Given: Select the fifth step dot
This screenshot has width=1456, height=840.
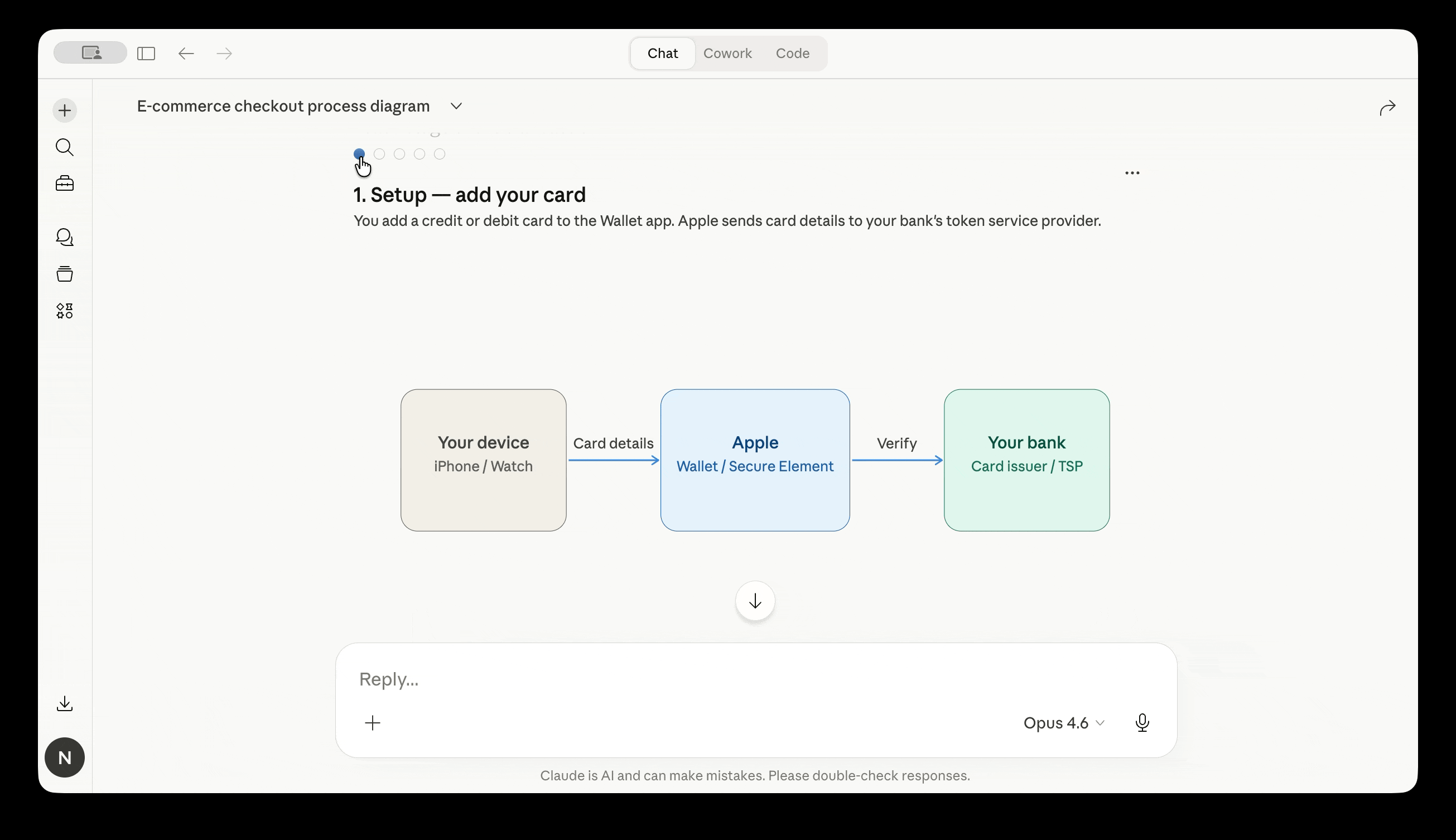Looking at the screenshot, I should click(440, 154).
